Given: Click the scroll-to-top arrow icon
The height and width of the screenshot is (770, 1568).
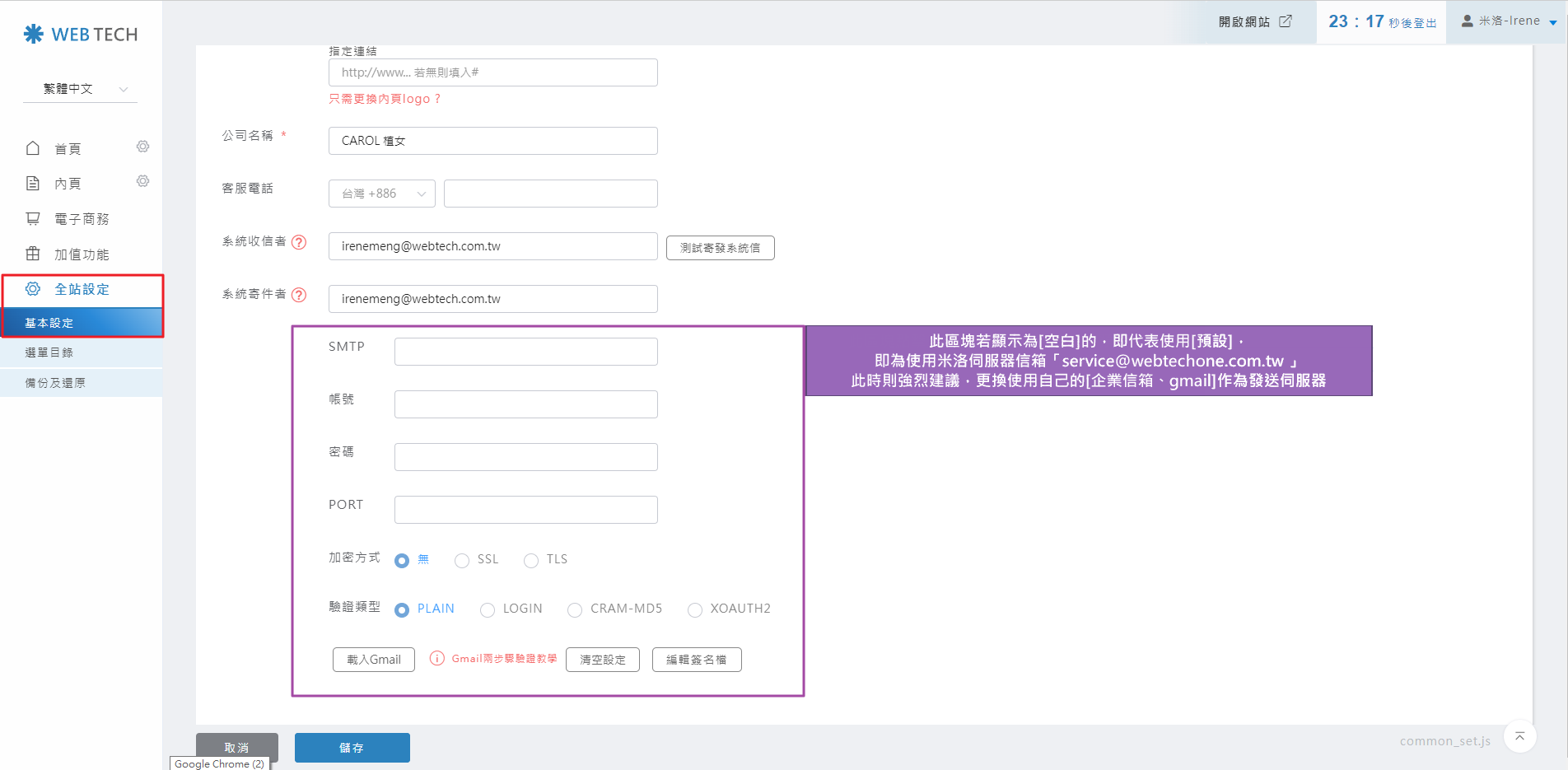Looking at the screenshot, I should click(x=1519, y=736).
